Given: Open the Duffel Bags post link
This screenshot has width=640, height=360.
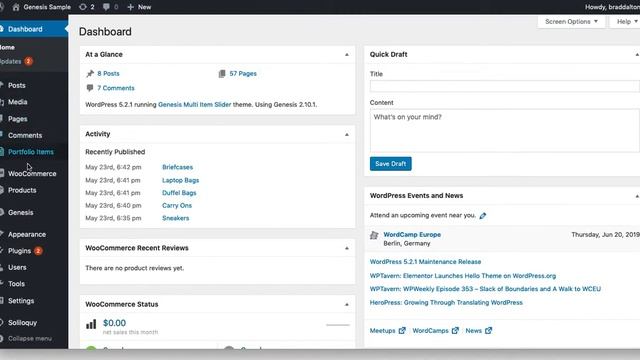Looking at the screenshot, I should click(x=179, y=193).
